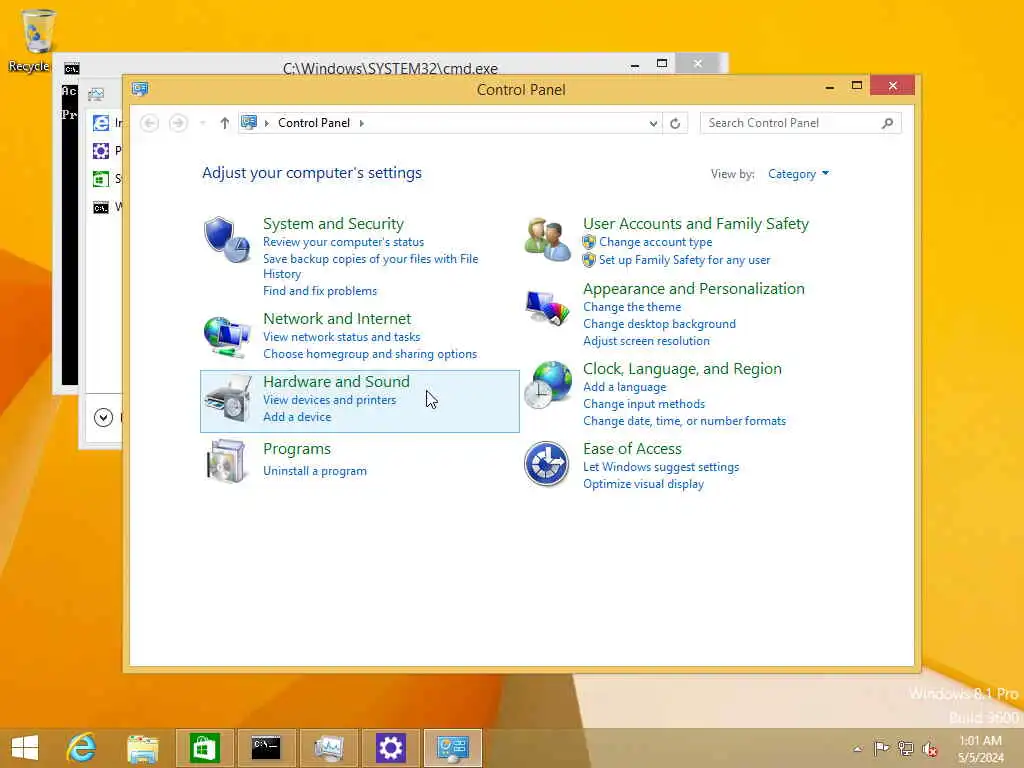Open Let Windows suggest settings
This screenshot has height=768, width=1024.
[x=661, y=467]
